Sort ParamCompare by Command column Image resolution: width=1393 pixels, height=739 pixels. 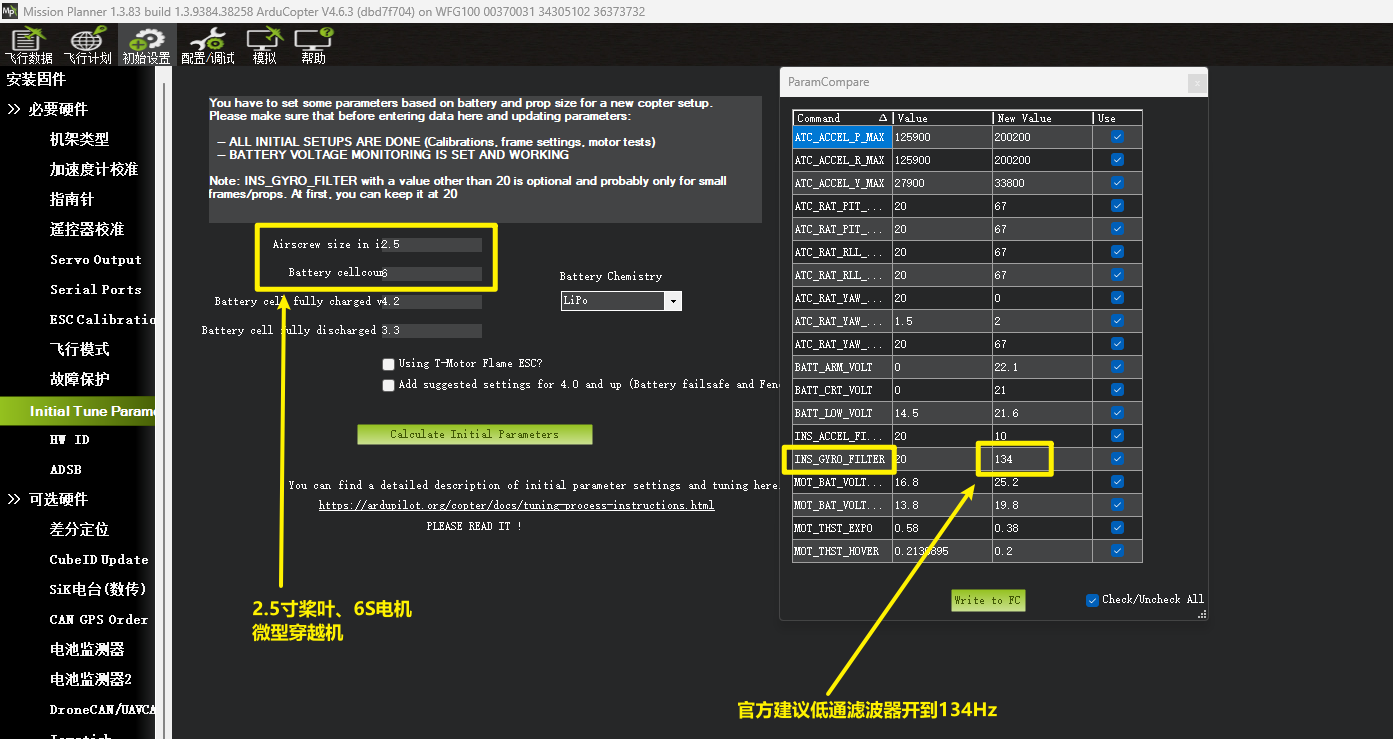coord(842,118)
